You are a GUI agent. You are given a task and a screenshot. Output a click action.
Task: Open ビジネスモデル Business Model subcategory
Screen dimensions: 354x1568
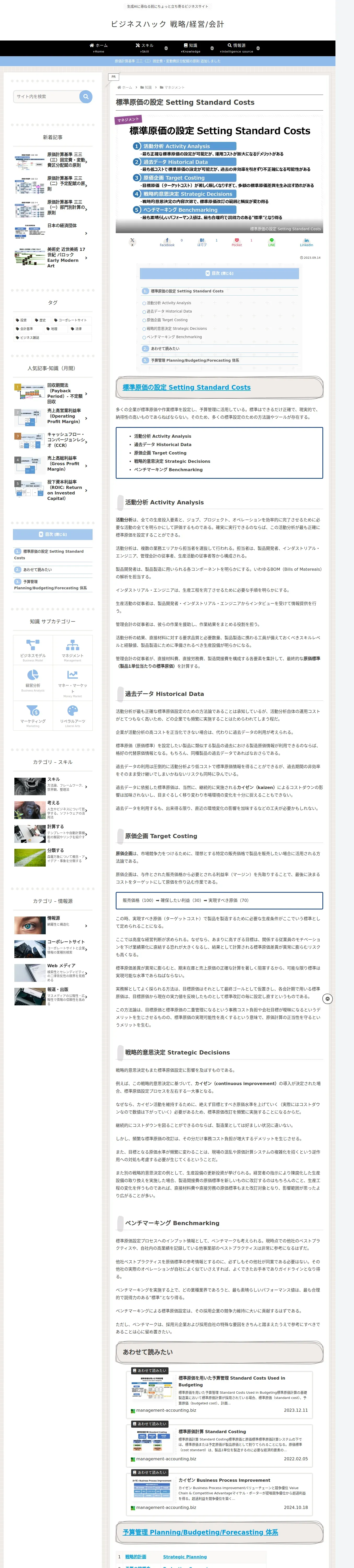pos(33,650)
